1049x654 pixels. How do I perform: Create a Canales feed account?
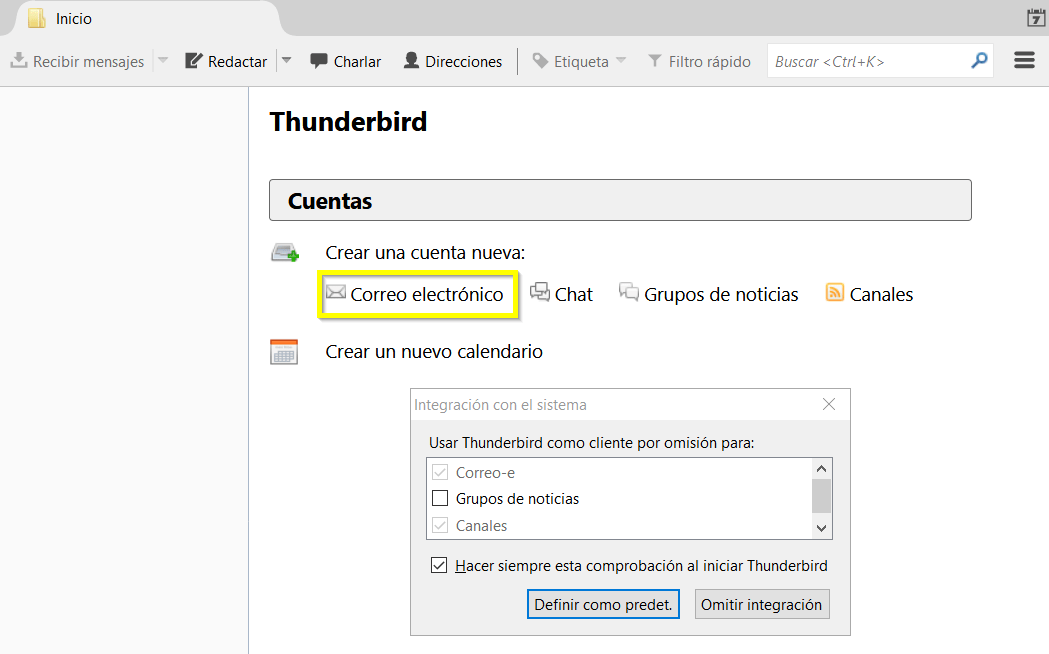coord(870,294)
